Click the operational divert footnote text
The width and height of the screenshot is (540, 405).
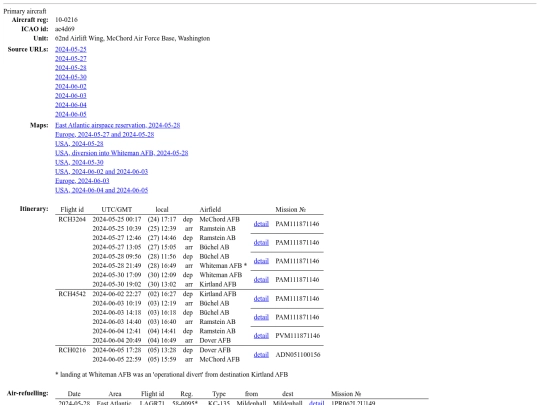172,374
